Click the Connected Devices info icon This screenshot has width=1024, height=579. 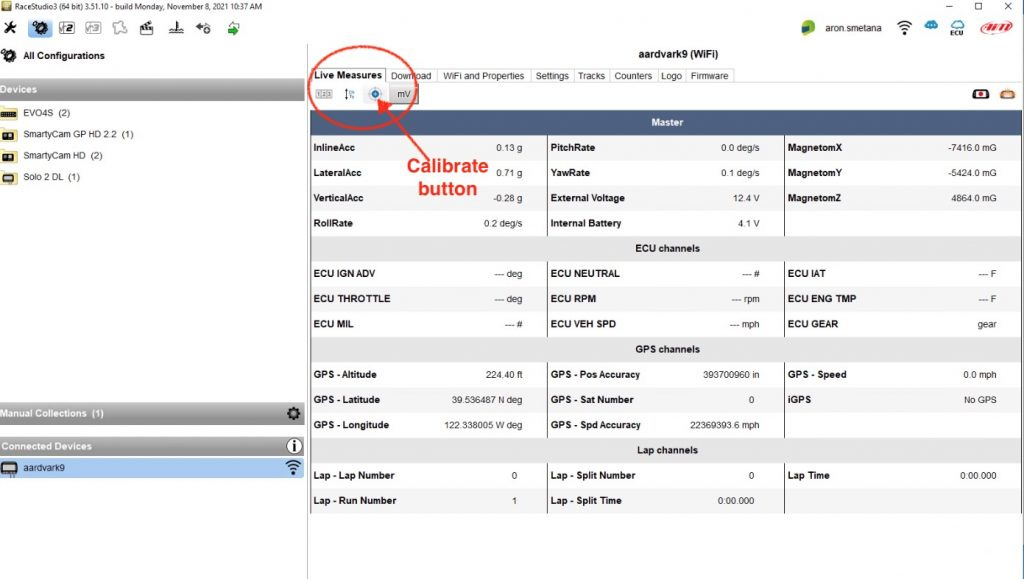294,446
